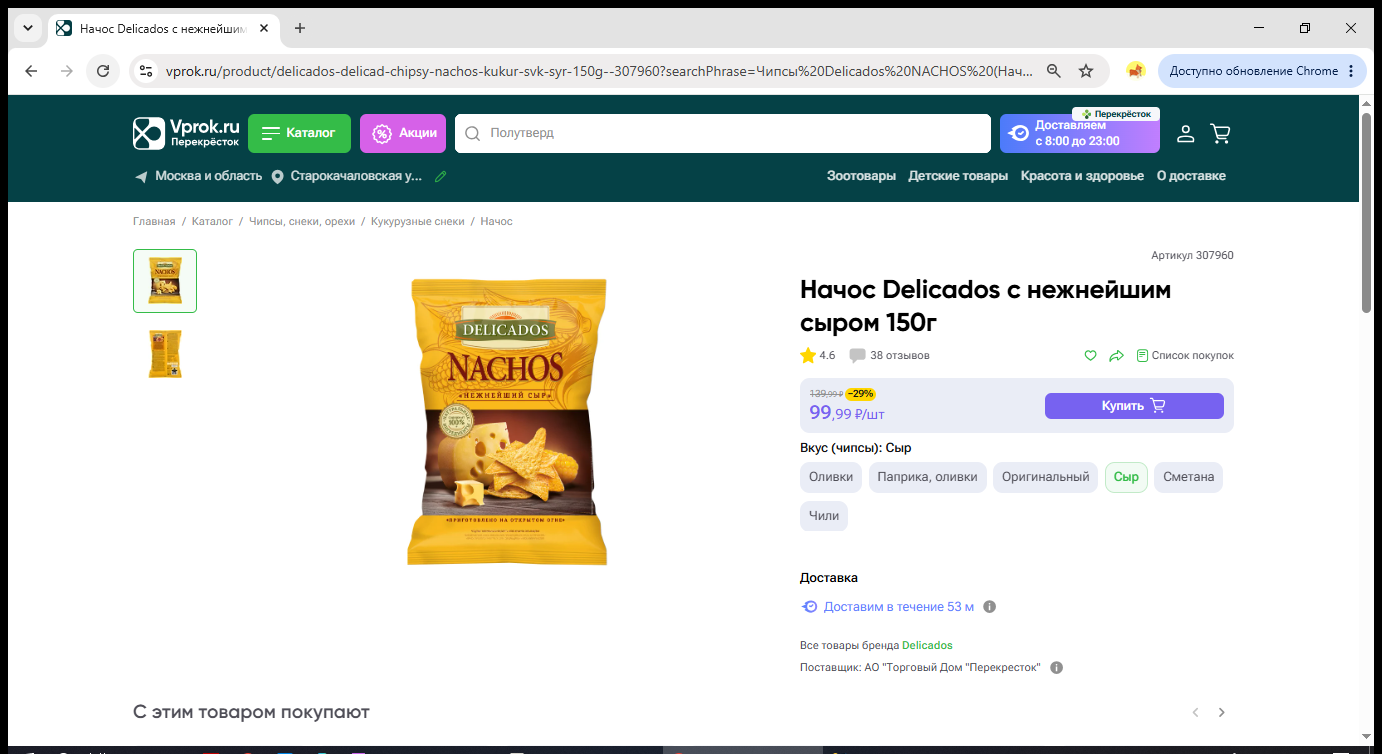This screenshot has height=754, width=1382.
Task: Click Доставим в течение 53 м link
Action: coord(888,607)
